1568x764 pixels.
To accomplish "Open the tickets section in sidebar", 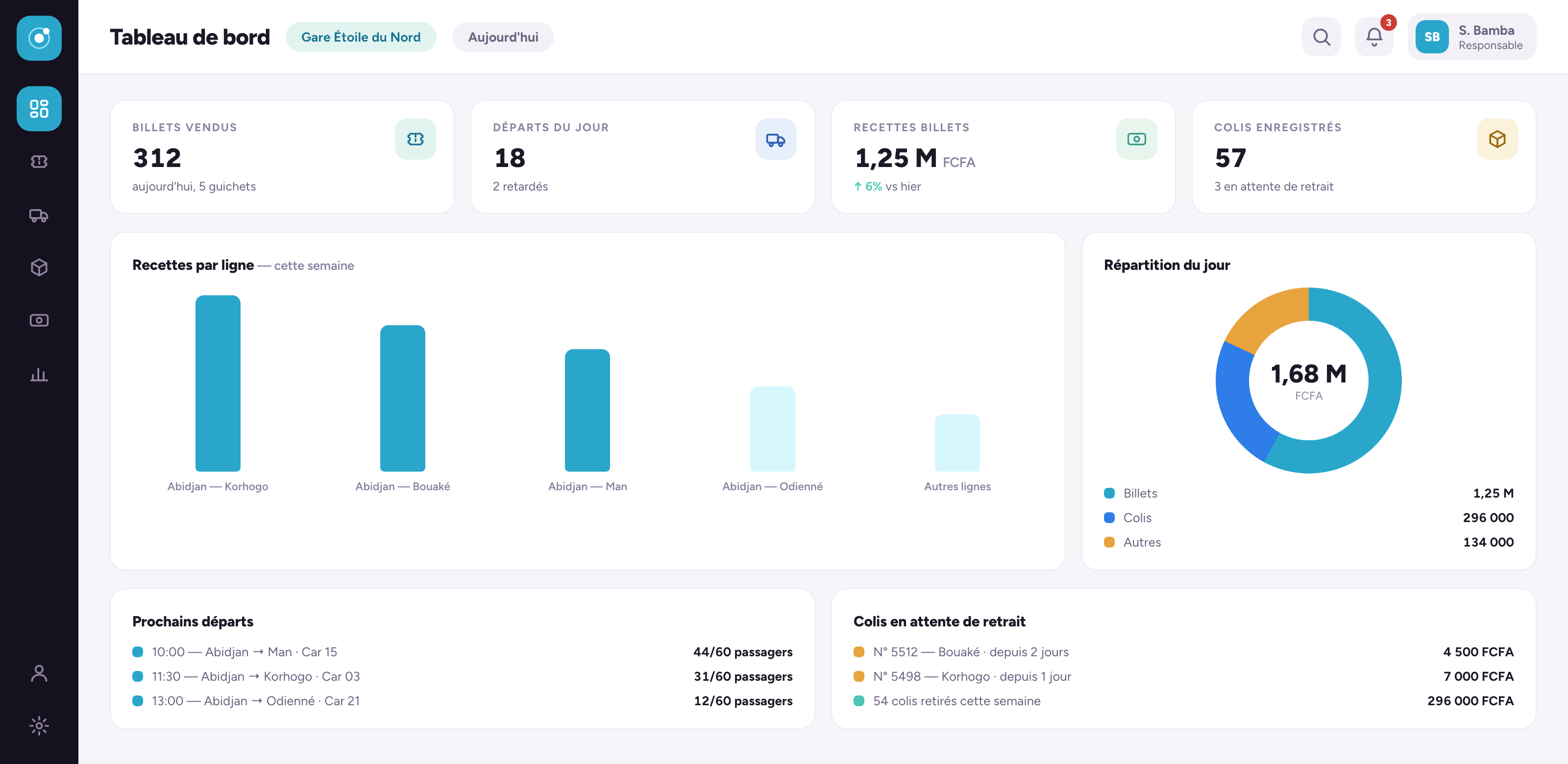I will (x=39, y=162).
